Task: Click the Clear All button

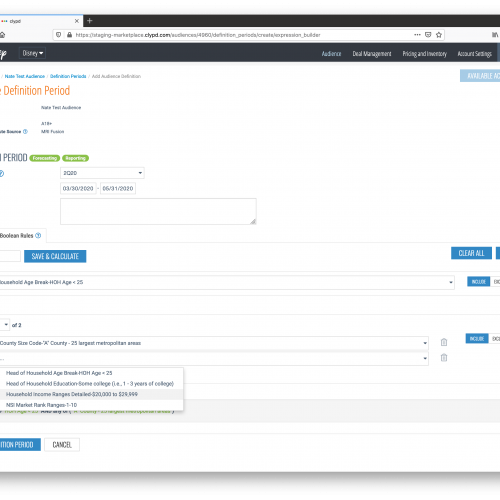Action: [471, 253]
